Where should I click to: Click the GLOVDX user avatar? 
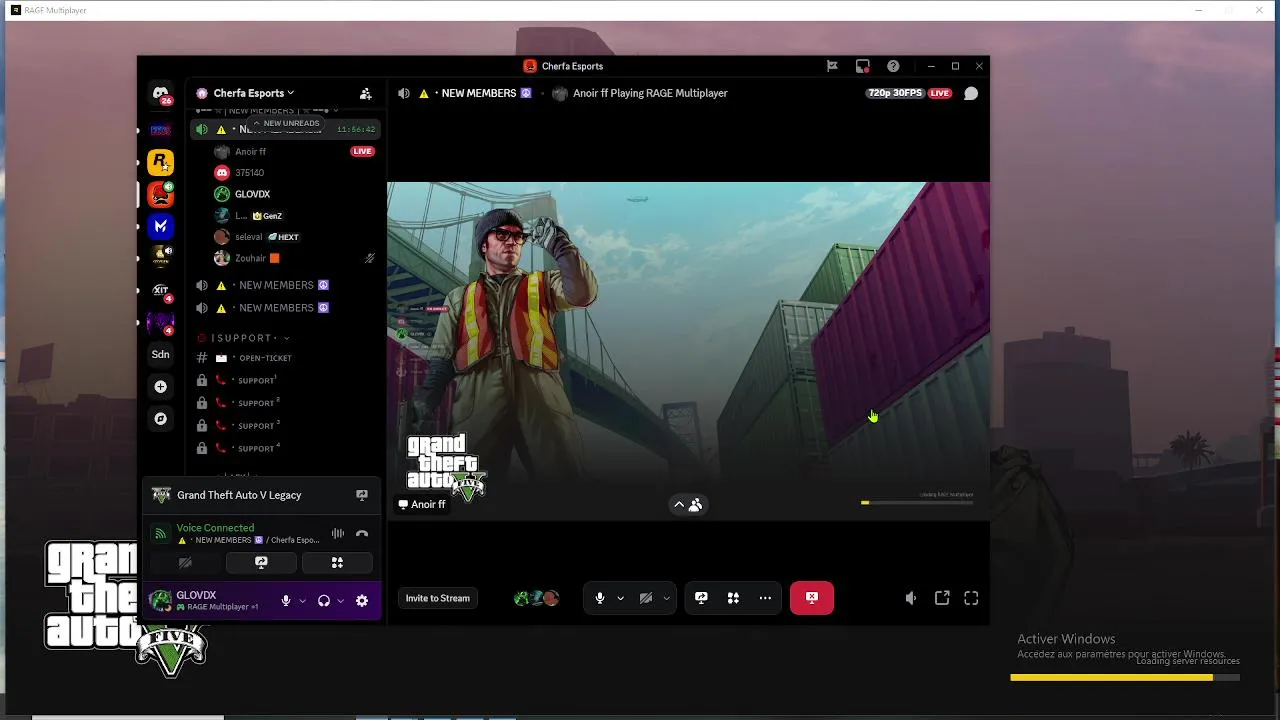click(x=160, y=600)
